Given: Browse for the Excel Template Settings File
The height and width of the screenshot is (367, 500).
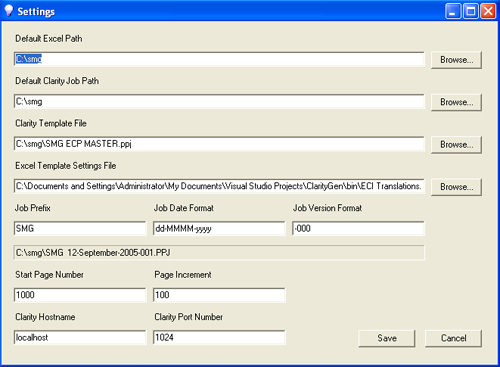Looking at the screenshot, I should (x=456, y=187).
